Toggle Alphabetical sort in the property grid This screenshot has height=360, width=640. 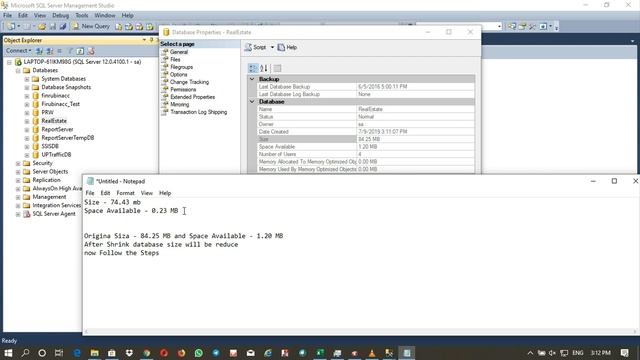pos(264,68)
